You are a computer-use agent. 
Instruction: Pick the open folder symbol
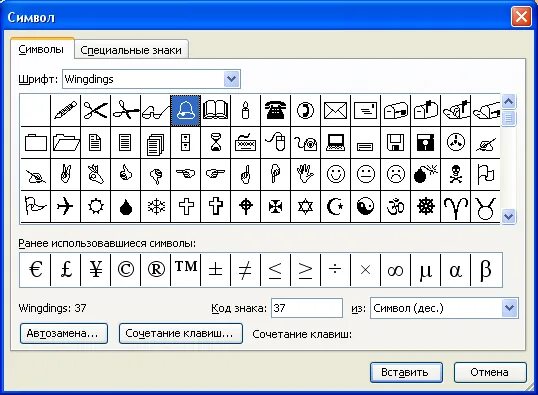(65, 142)
